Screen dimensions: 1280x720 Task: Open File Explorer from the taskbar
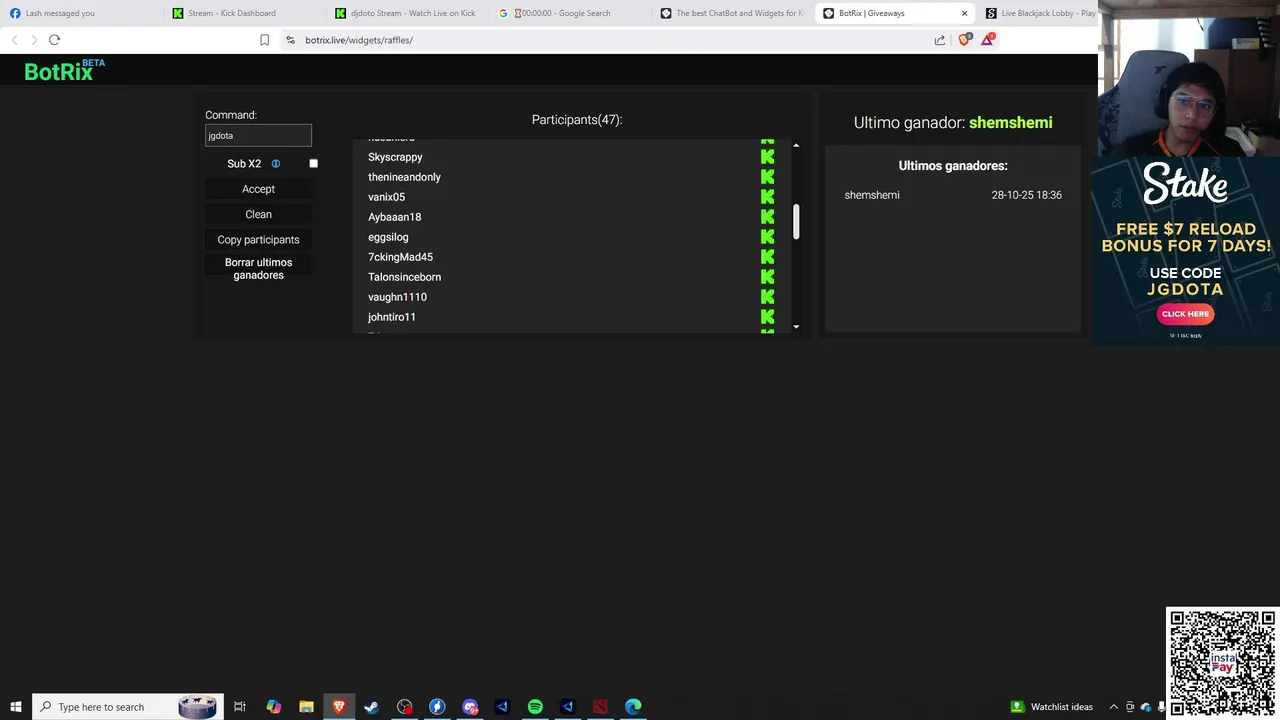(x=306, y=707)
